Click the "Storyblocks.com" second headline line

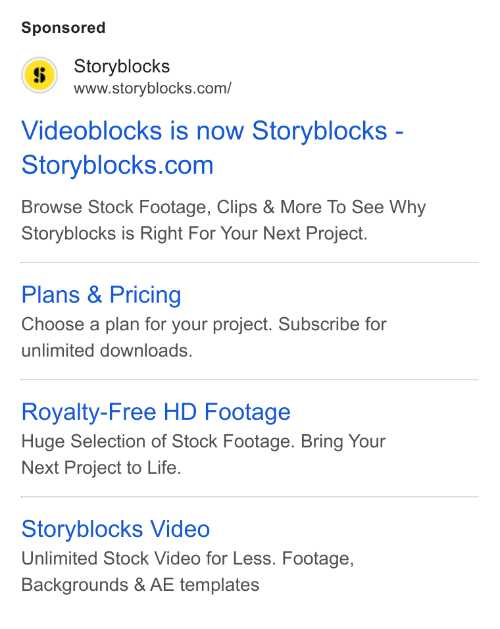[x=117, y=165]
